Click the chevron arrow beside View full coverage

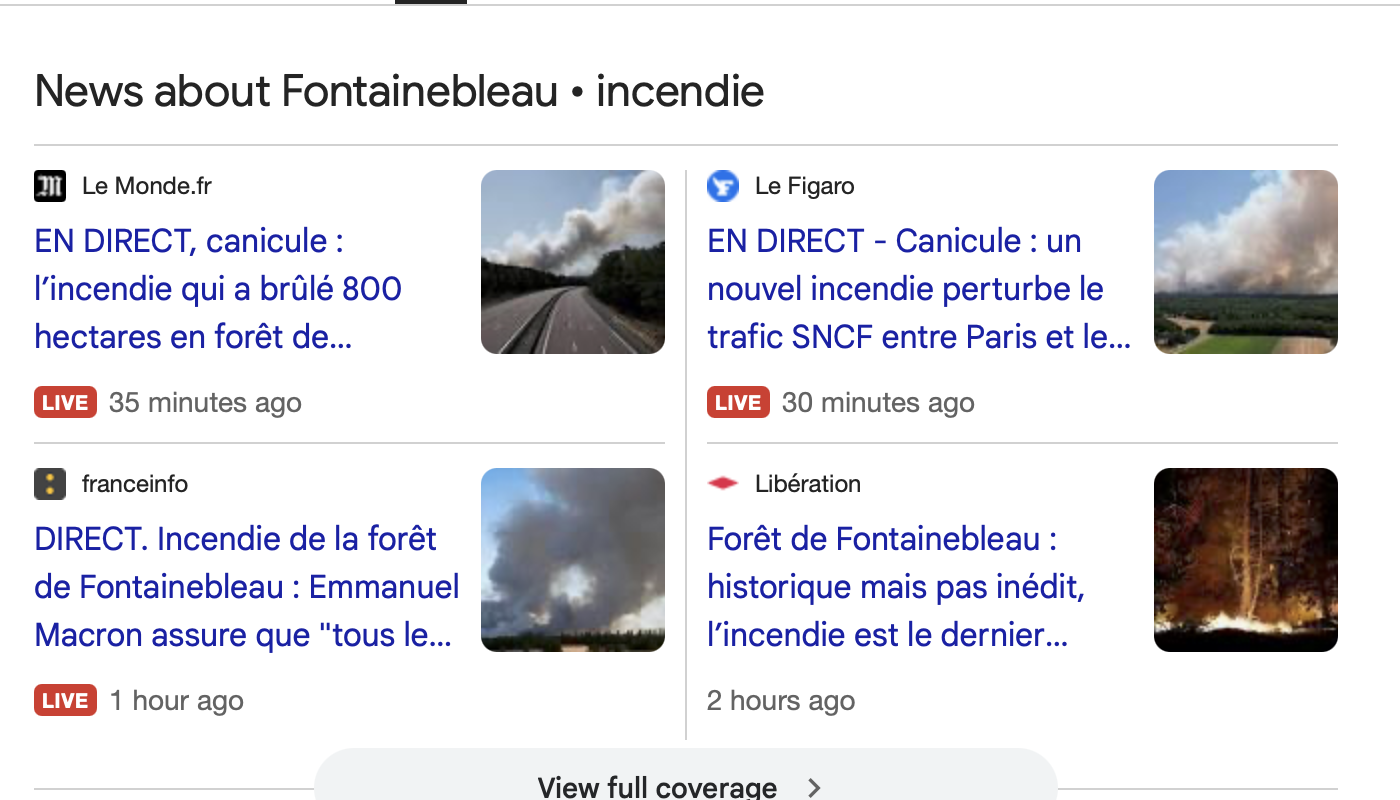(814, 788)
